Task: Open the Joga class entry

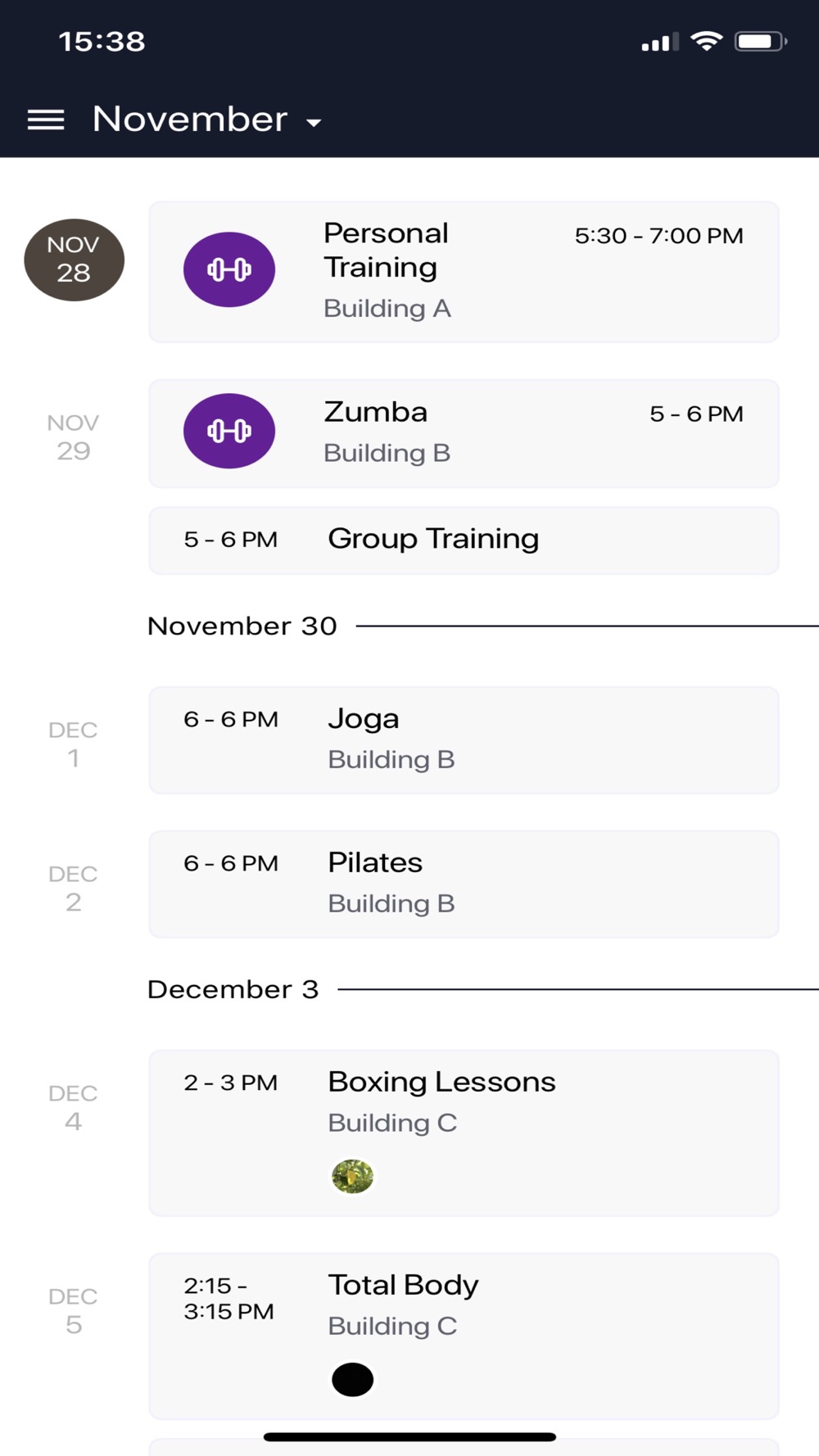Action: 464,740
